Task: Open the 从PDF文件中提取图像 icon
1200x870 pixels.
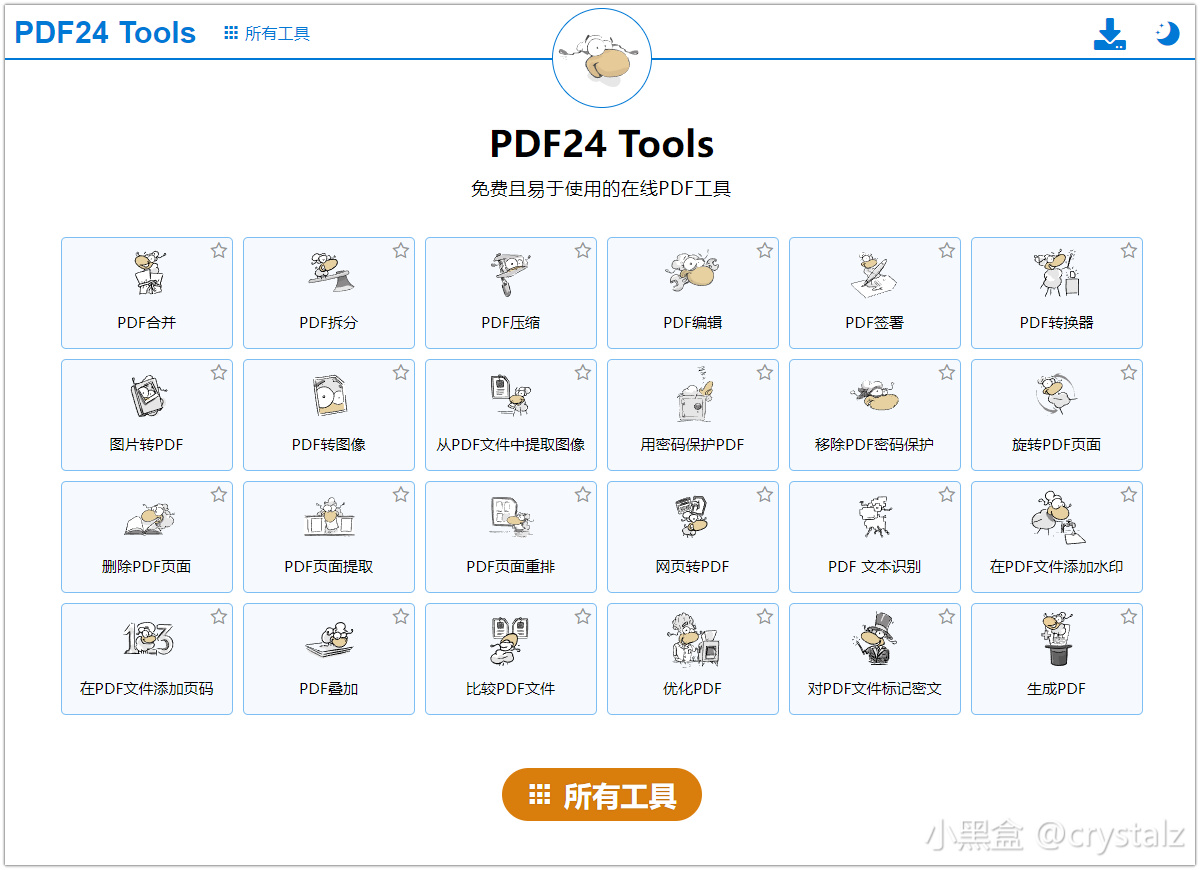Action: 511,396
